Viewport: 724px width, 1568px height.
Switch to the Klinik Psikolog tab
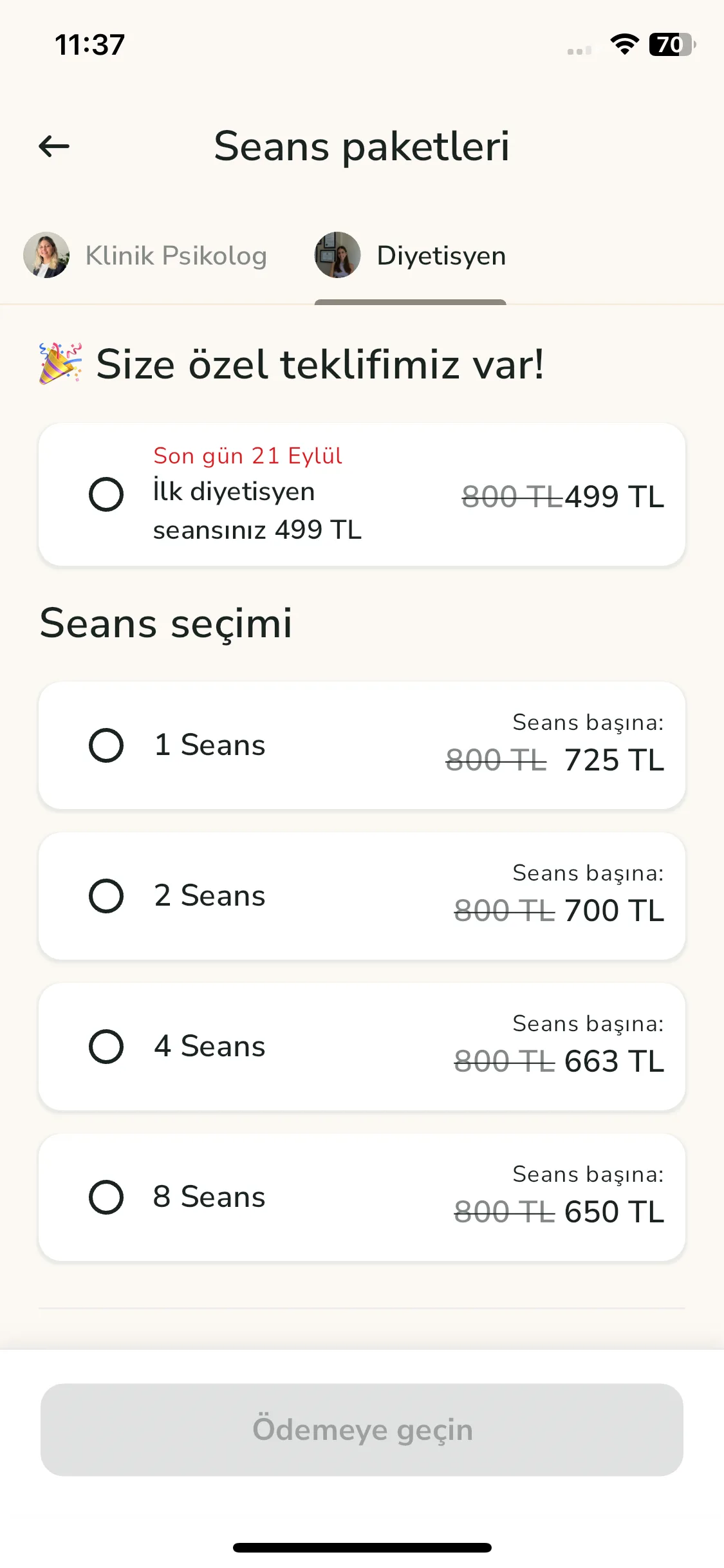point(145,256)
